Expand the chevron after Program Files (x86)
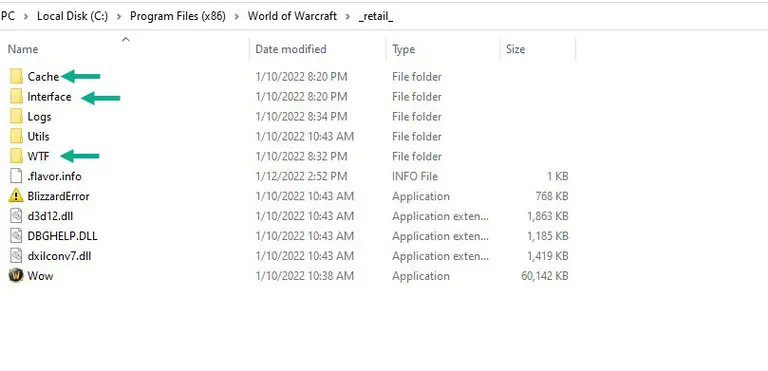Screen dimensions: 768x371 click(x=237, y=16)
